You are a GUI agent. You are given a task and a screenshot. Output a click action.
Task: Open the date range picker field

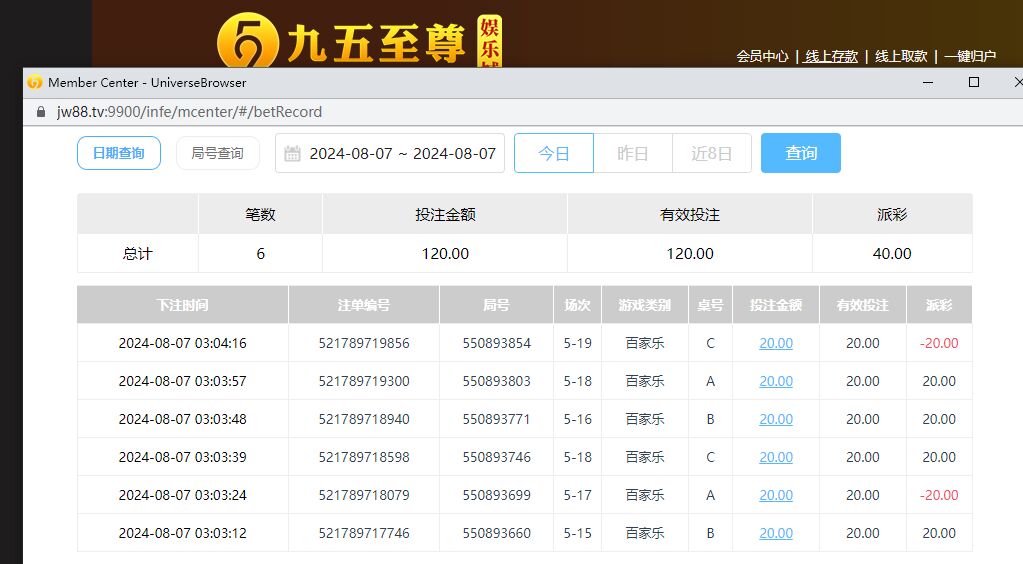(x=400, y=153)
